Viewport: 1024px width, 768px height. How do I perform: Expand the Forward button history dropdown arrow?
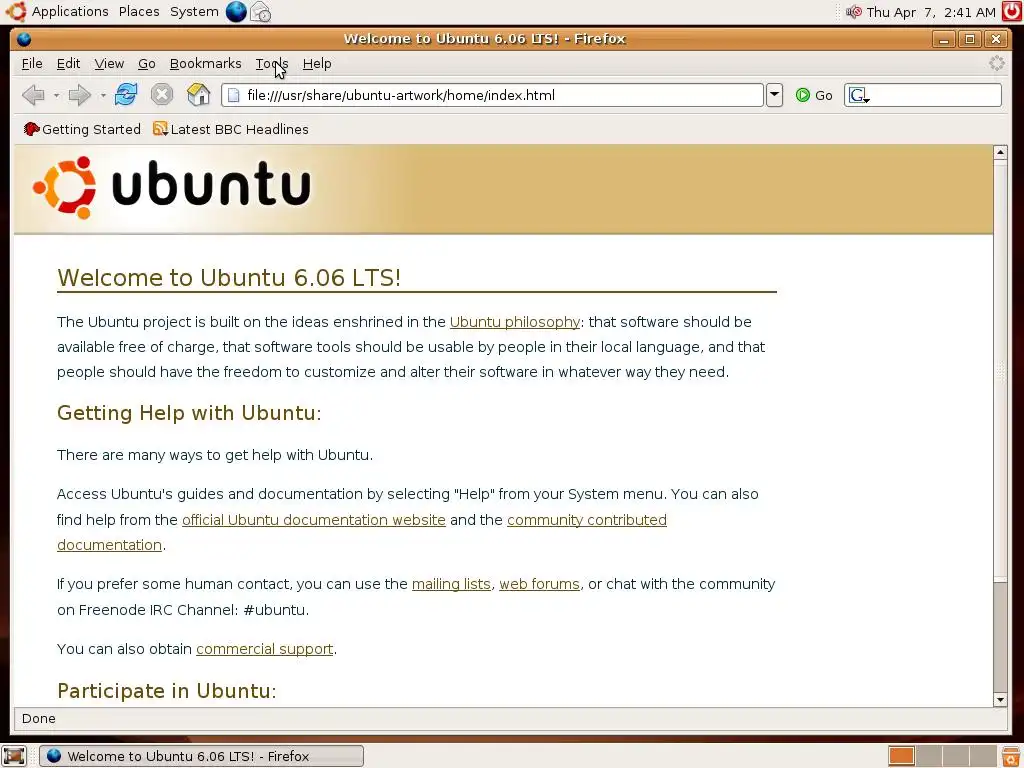click(x=103, y=95)
